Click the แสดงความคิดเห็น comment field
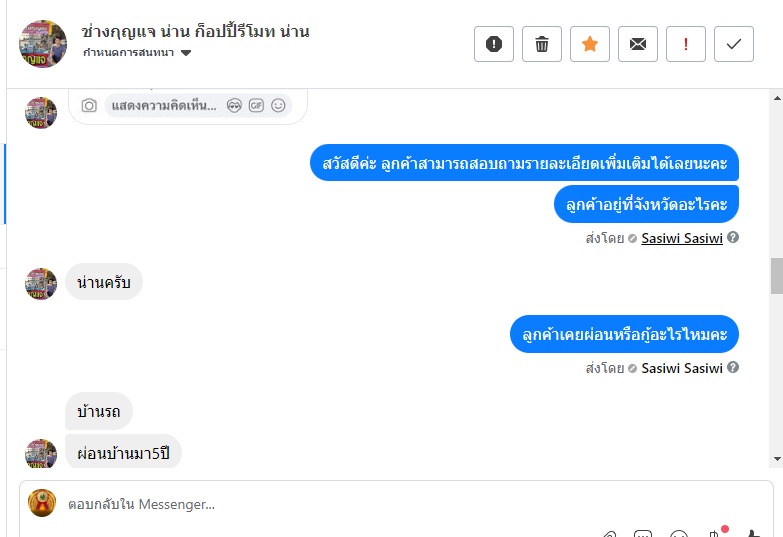The image size is (783, 537). [x=164, y=105]
